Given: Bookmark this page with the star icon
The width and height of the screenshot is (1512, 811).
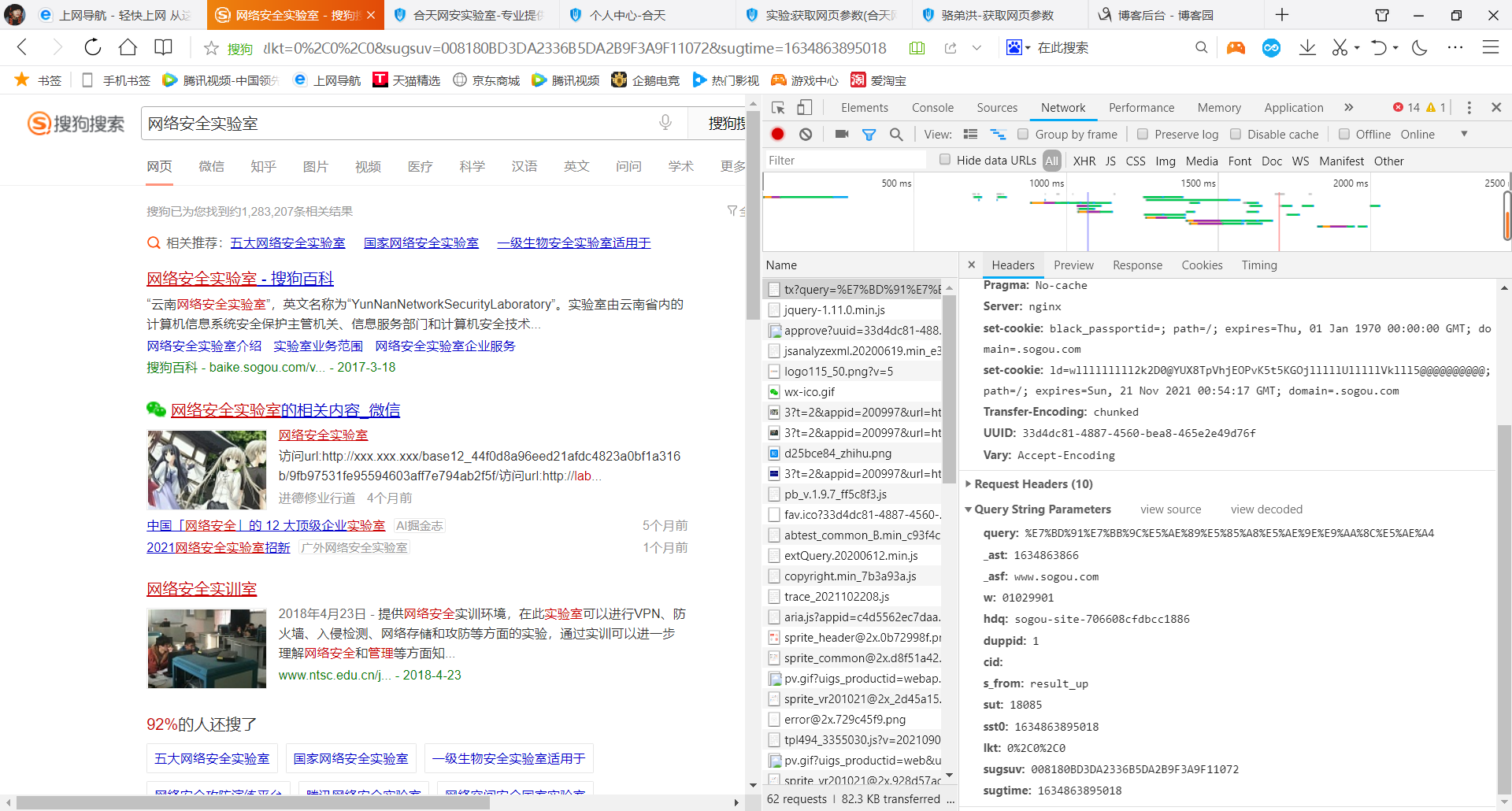Looking at the screenshot, I should 211,48.
